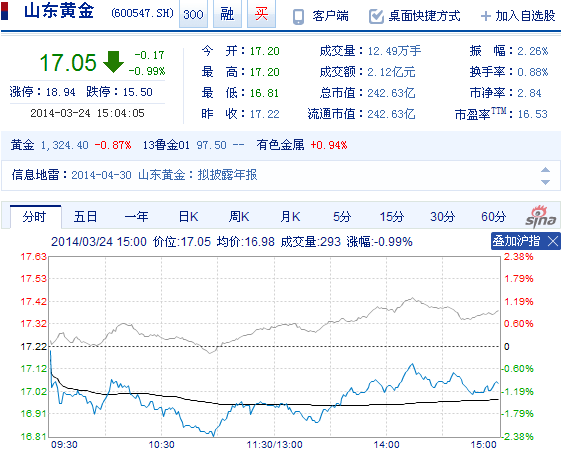The width and height of the screenshot is (561, 449).
Task: Click the 14:00 time axis label
Action: click(386, 444)
